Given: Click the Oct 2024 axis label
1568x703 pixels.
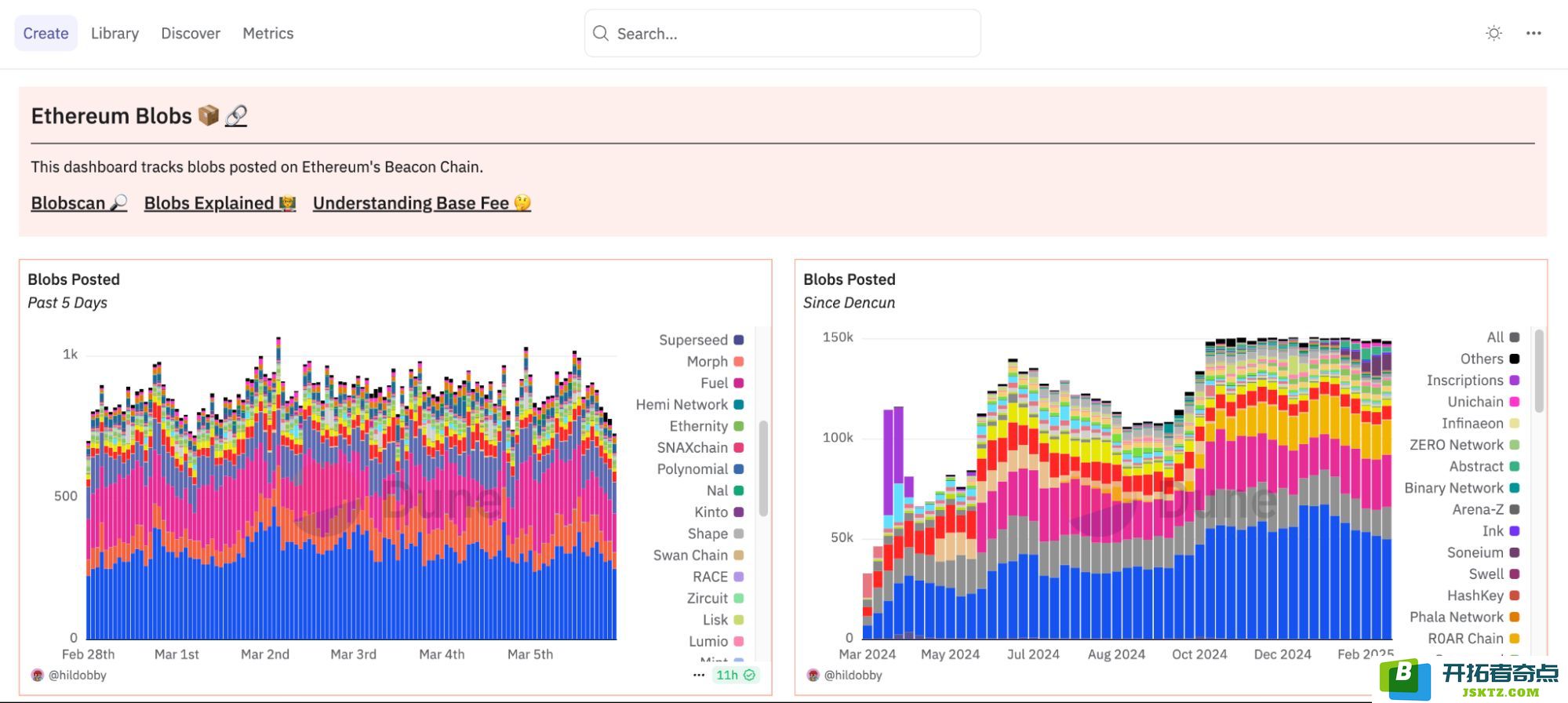Looking at the screenshot, I should pos(1199,654).
